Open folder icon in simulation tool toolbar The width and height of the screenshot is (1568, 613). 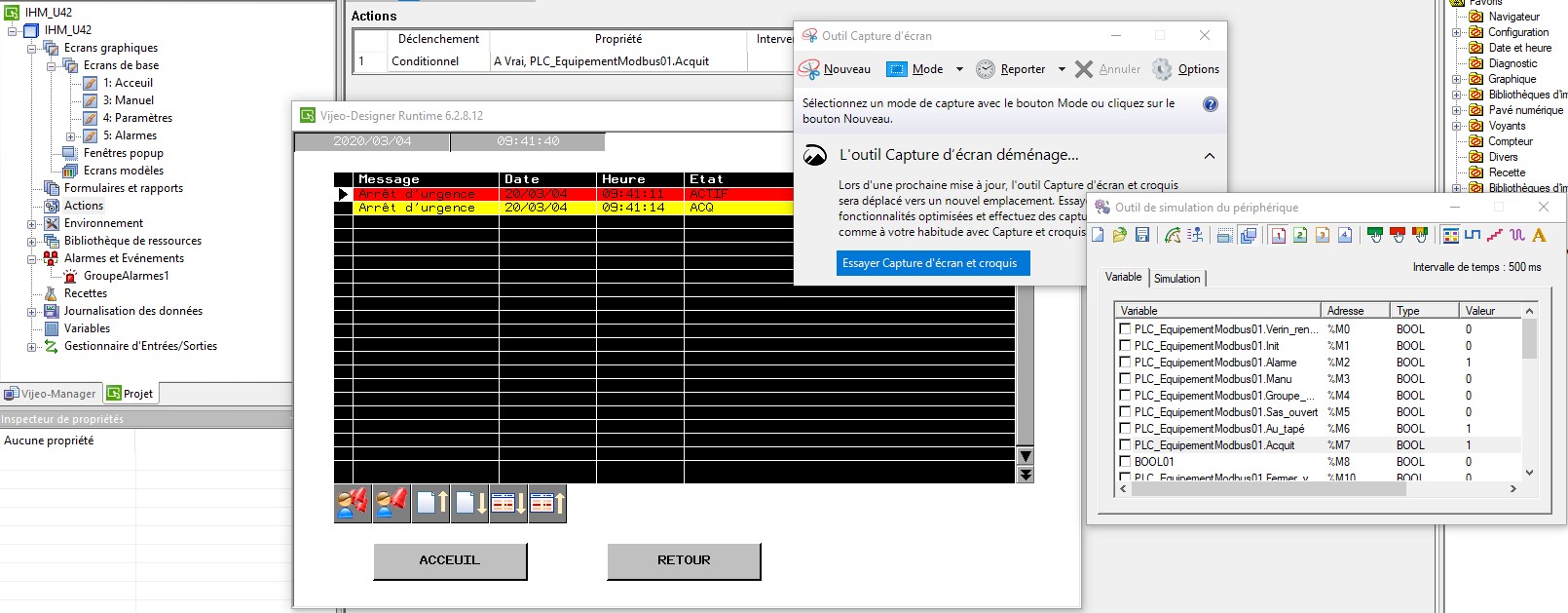1120,235
